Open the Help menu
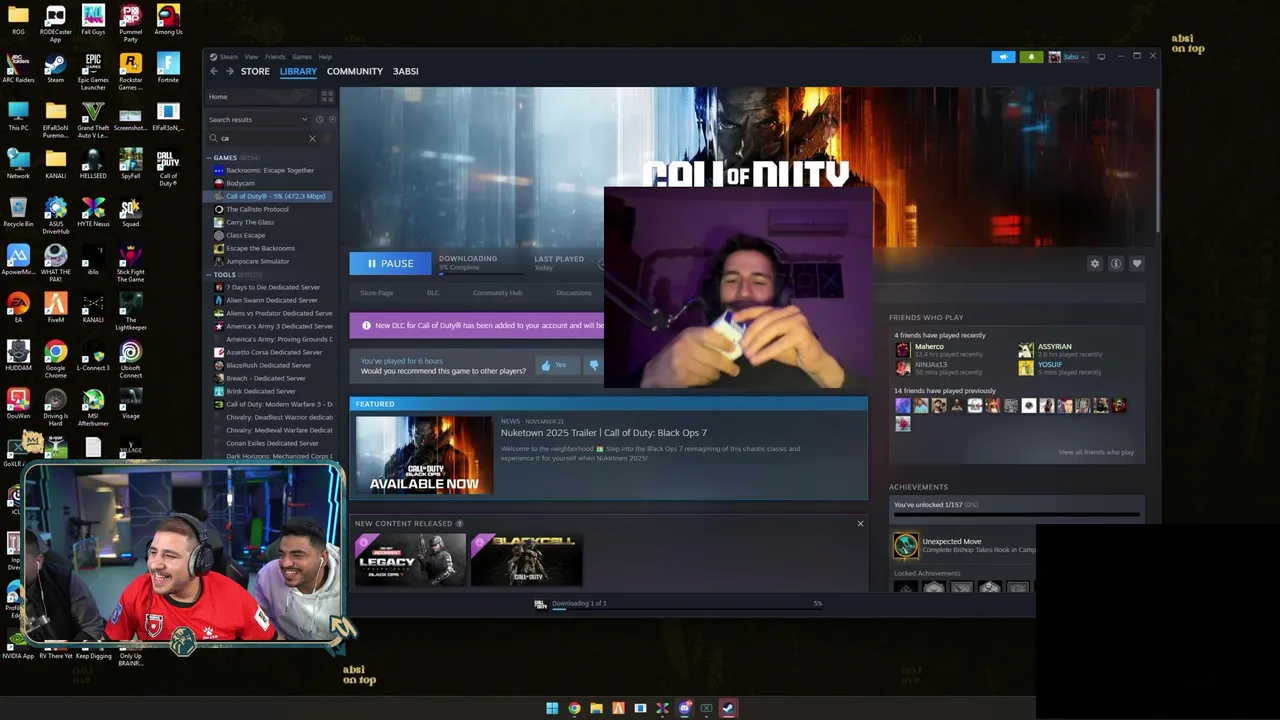Screen dimensions: 1280x720 point(325,57)
